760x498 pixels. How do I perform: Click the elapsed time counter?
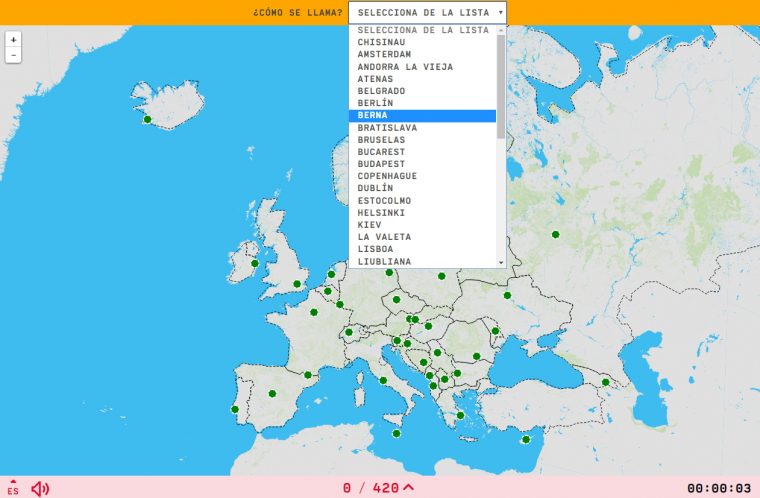(718, 488)
